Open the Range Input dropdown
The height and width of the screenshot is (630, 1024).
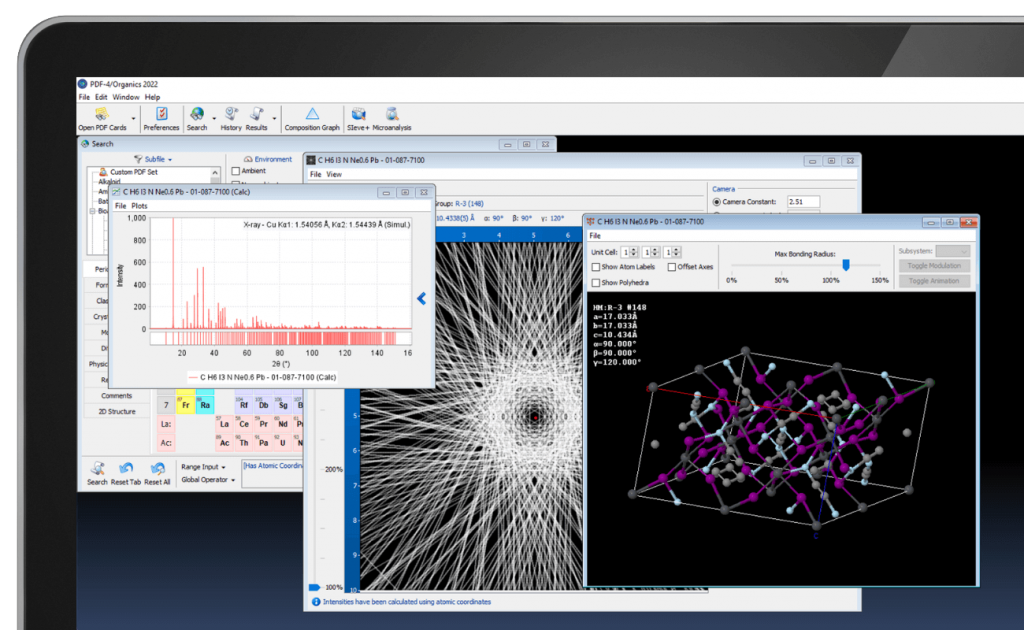(x=203, y=467)
